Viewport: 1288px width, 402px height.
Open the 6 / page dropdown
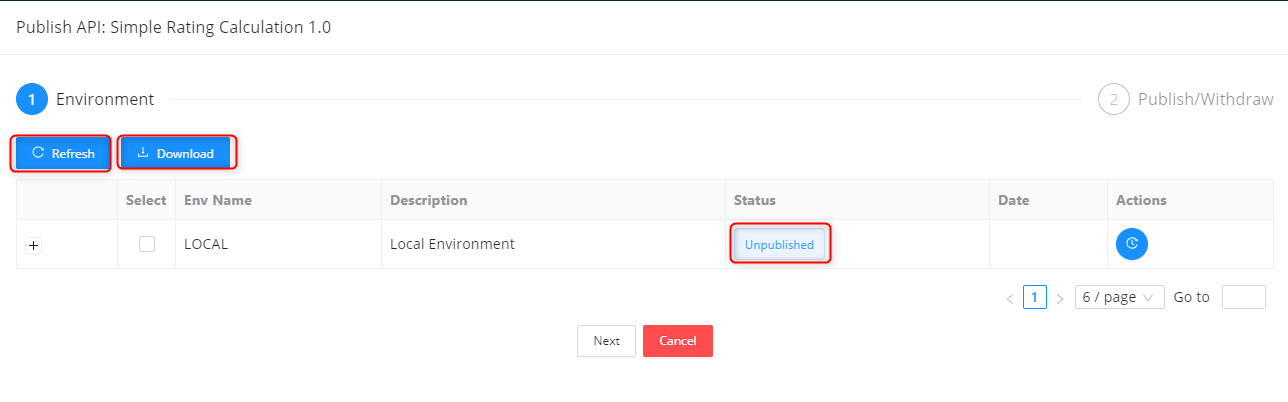click(x=1119, y=297)
